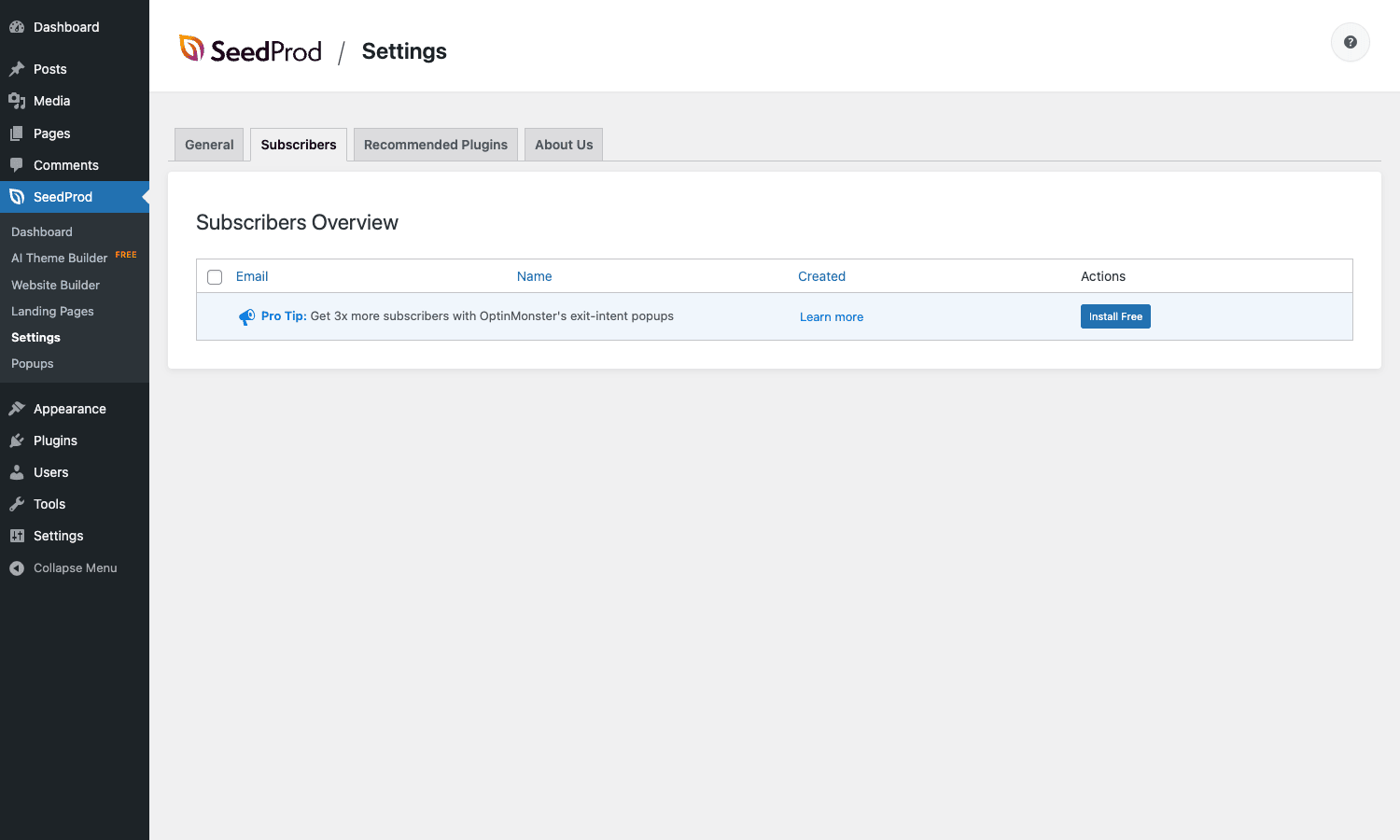The image size is (1400, 840).
Task: Sort subscribers by Name column
Action: click(535, 276)
